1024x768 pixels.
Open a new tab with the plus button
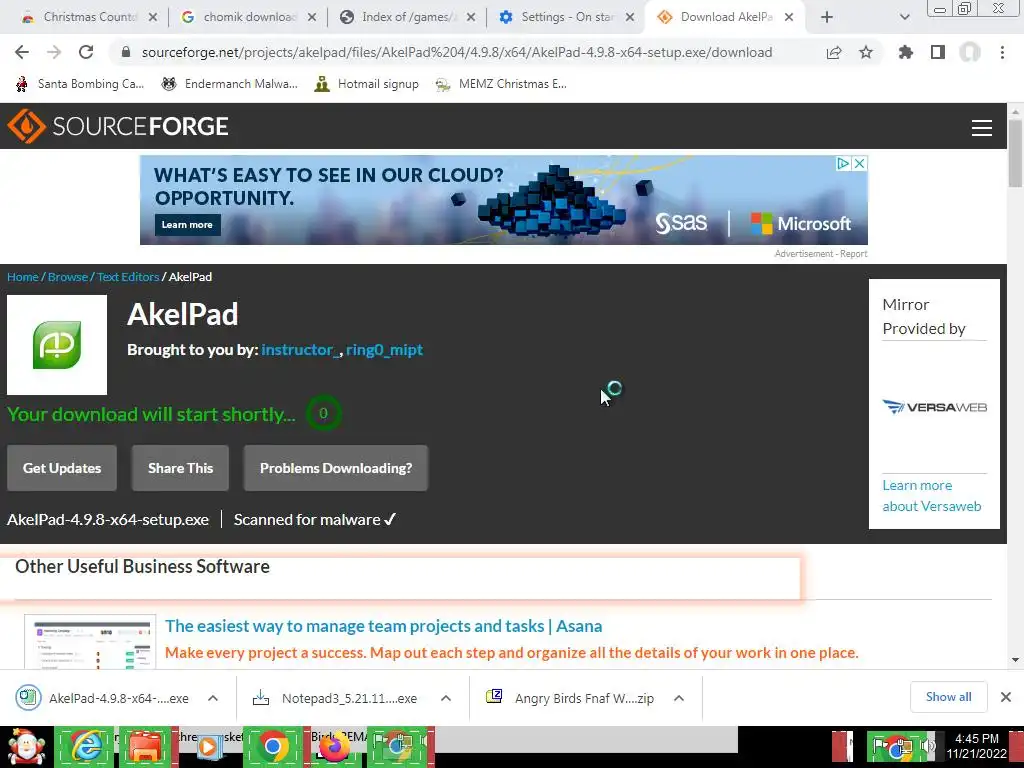(827, 17)
